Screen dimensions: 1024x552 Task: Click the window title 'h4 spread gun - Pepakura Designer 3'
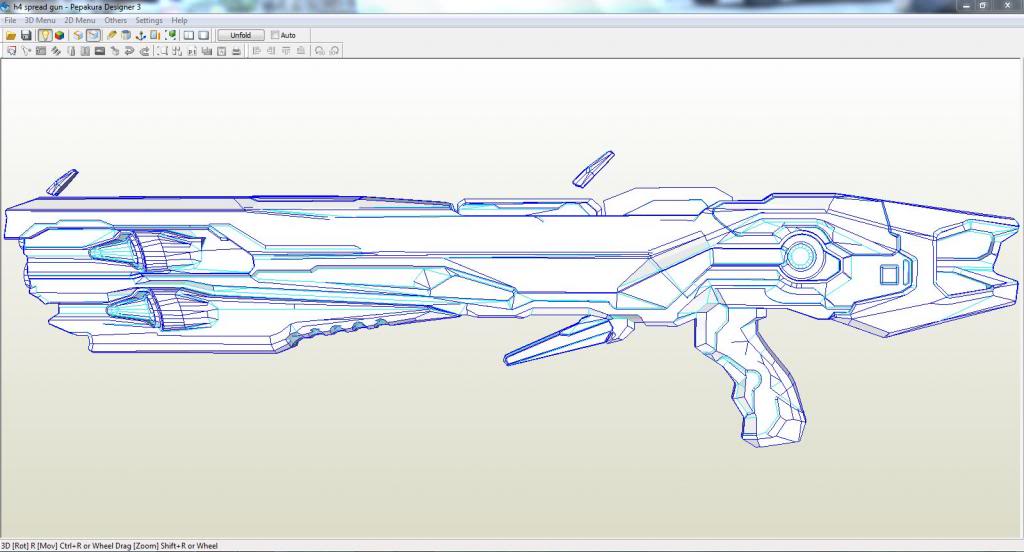(77, 7)
